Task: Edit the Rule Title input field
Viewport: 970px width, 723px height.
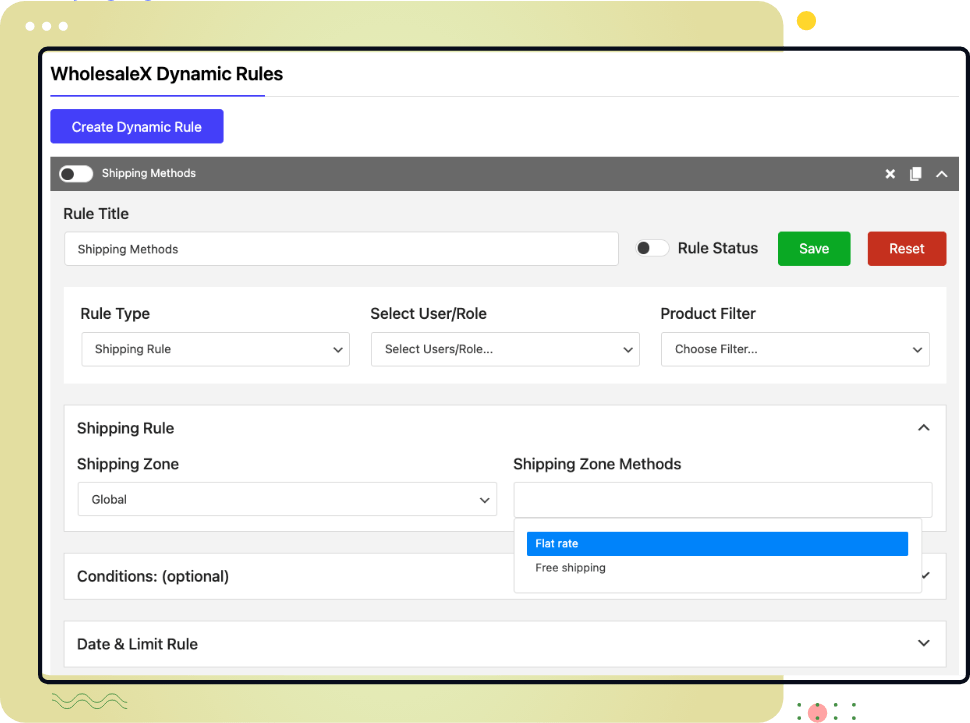Action: click(341, 249)
